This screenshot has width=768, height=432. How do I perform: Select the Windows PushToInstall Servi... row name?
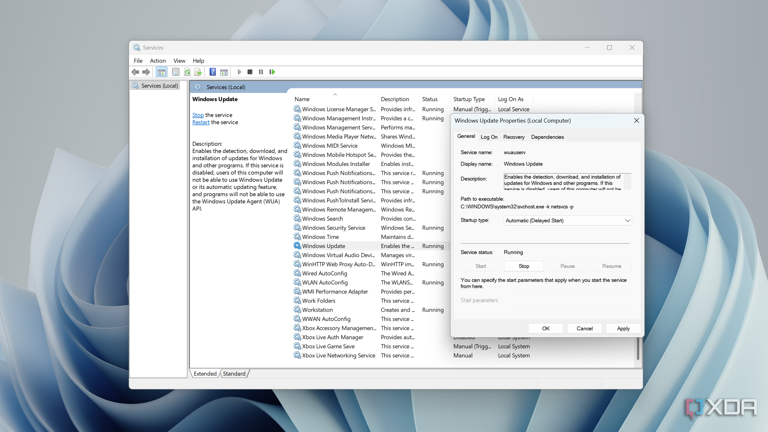[339, 200]
